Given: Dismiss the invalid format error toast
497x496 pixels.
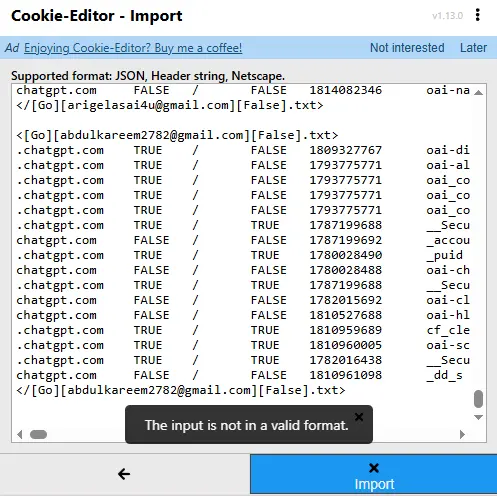Looking at the screenshot, I should [359, 417].
